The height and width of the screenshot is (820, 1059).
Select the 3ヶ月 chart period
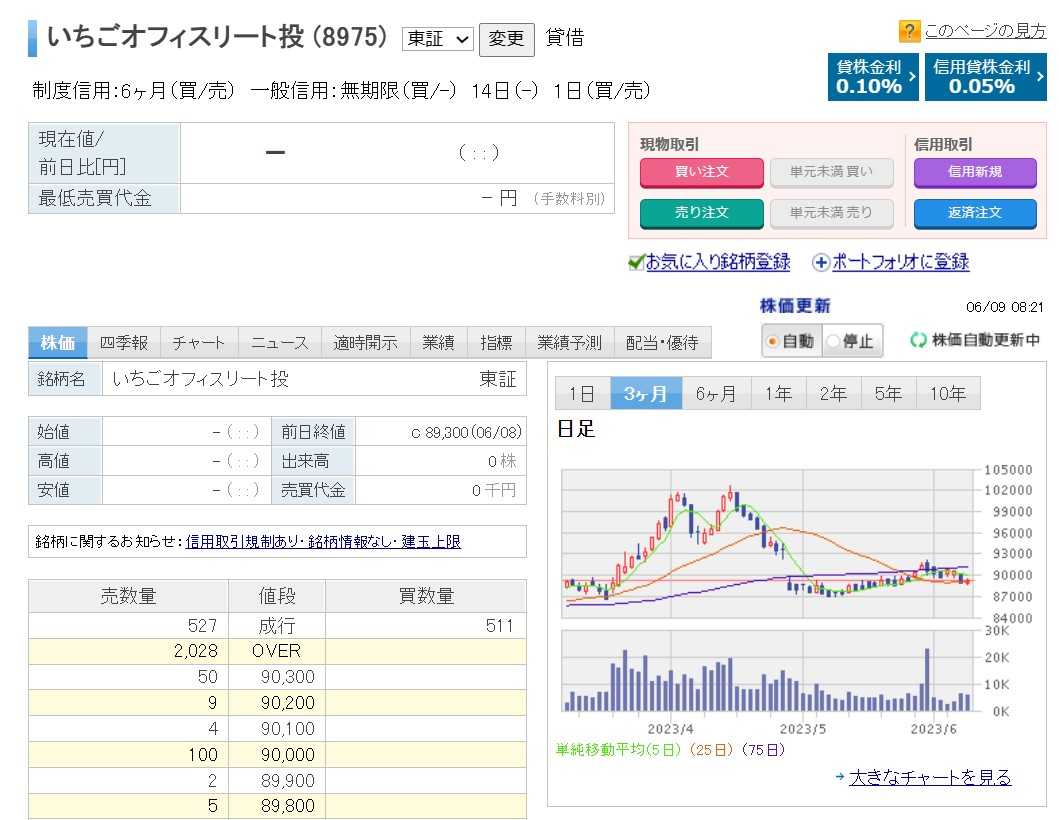click(646, 393)
